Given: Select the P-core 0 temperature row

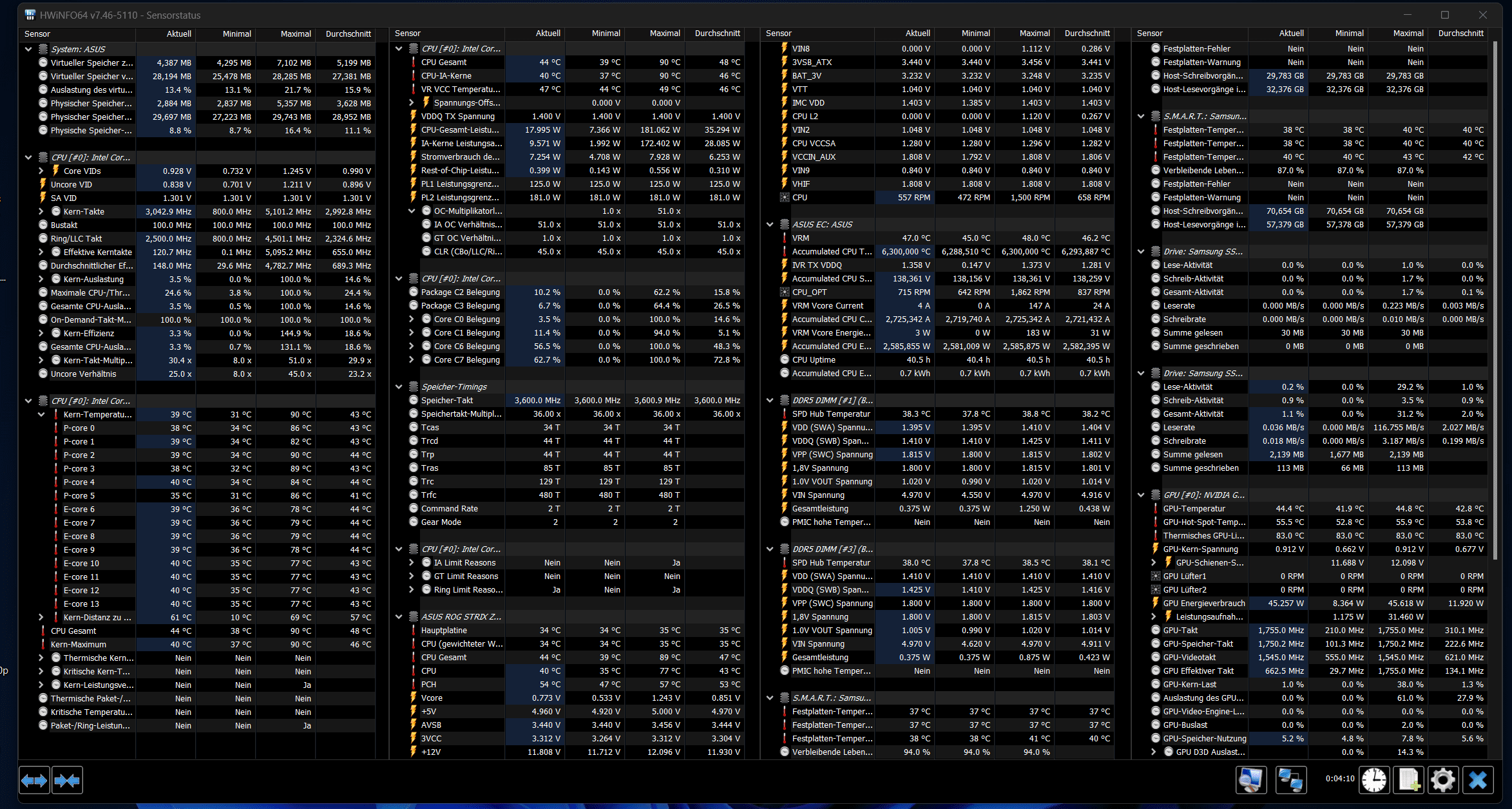Looking at the screenshot, I should [79, 428].
